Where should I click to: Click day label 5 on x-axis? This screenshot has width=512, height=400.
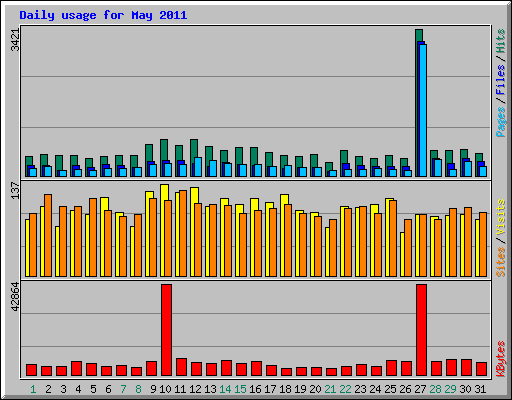pyautogui.click(x=93, y=389)
